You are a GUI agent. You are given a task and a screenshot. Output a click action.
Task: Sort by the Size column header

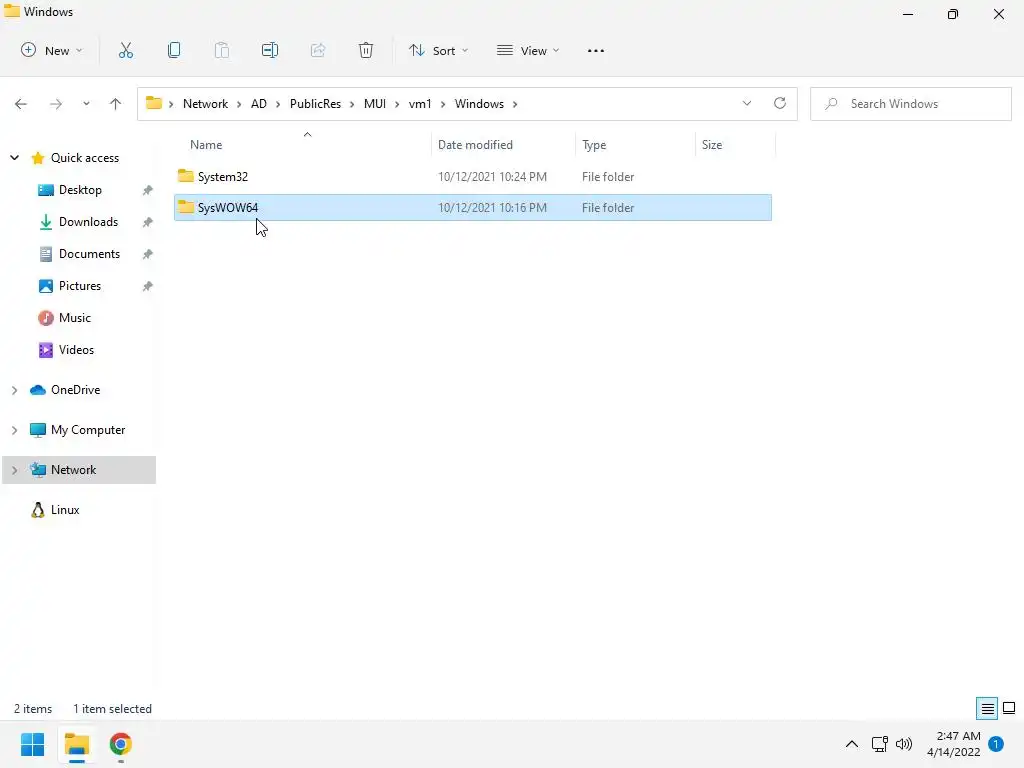click(712, 145)
